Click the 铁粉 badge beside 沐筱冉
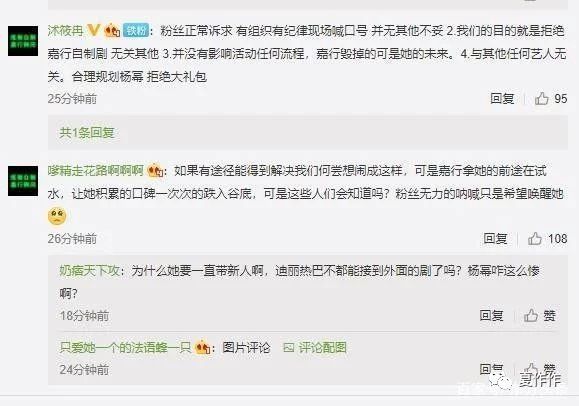The height and width of the screenshot is (406, 579). point(136,30)
